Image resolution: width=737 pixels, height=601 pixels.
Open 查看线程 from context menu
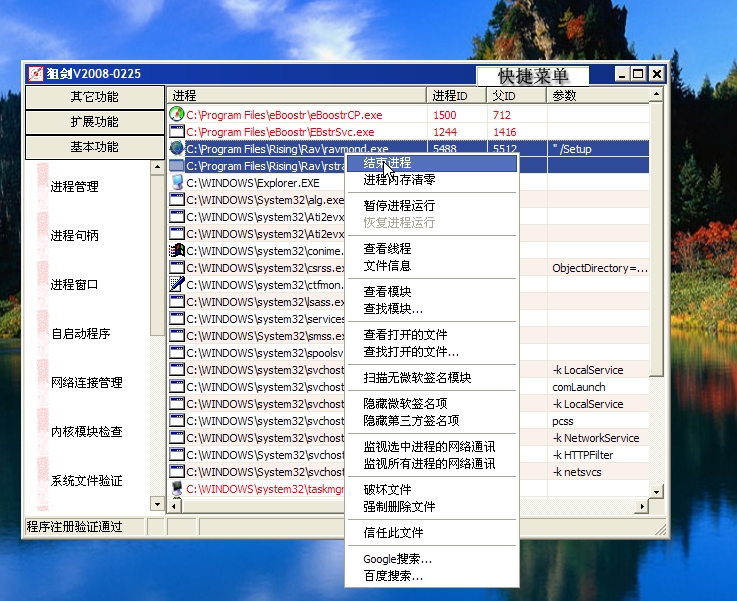point(432,249)
